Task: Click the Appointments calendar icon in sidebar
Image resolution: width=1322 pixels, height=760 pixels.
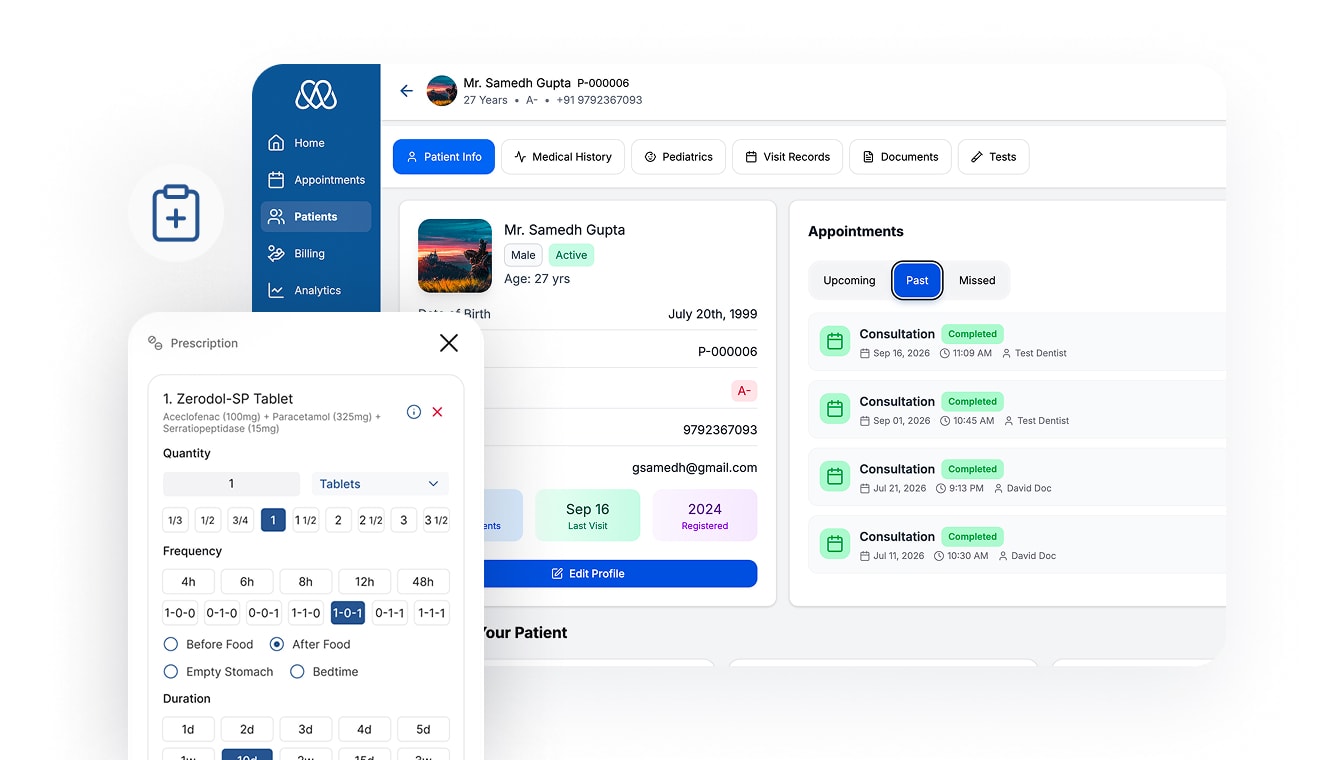Action: (x=276, y=180)
